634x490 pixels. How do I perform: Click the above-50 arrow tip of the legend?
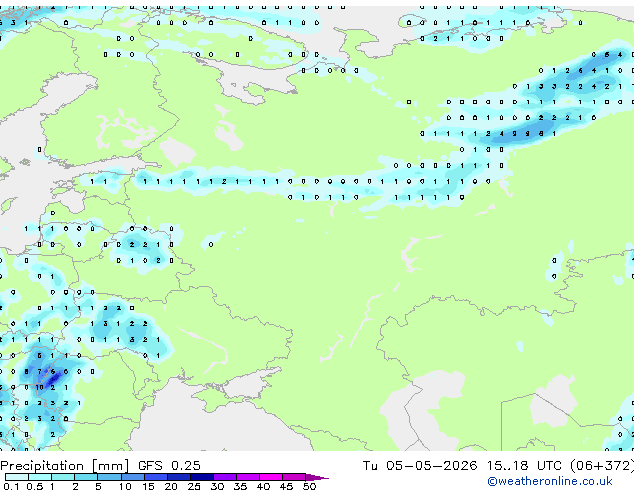click(x=317, y=477)
